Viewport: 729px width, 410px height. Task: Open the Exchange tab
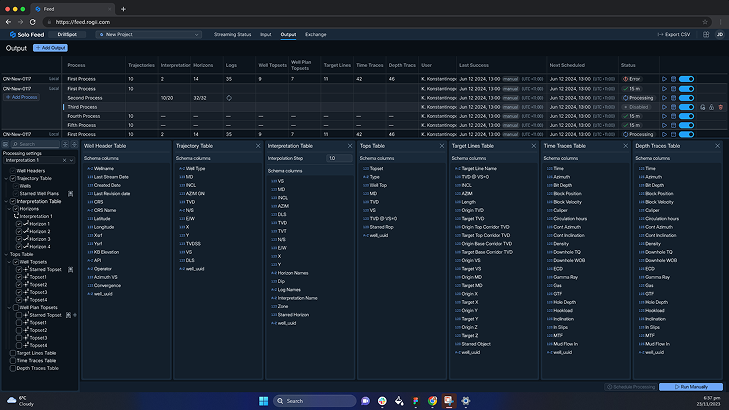[316, 34]
